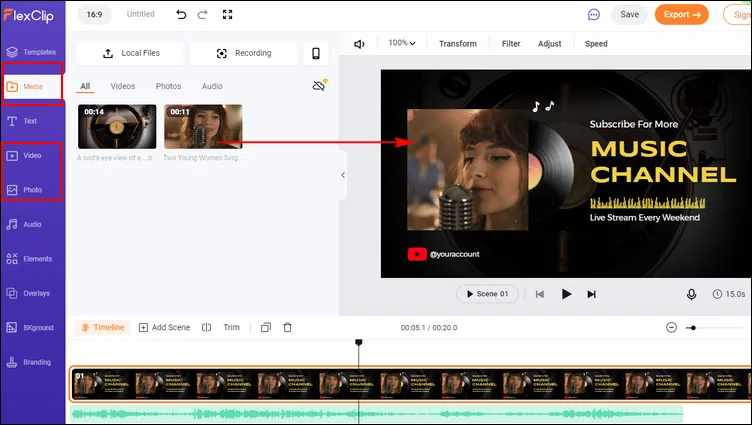Skip to the next scene
The height and width of the screenshot is (425, 752).
[591, 294]
